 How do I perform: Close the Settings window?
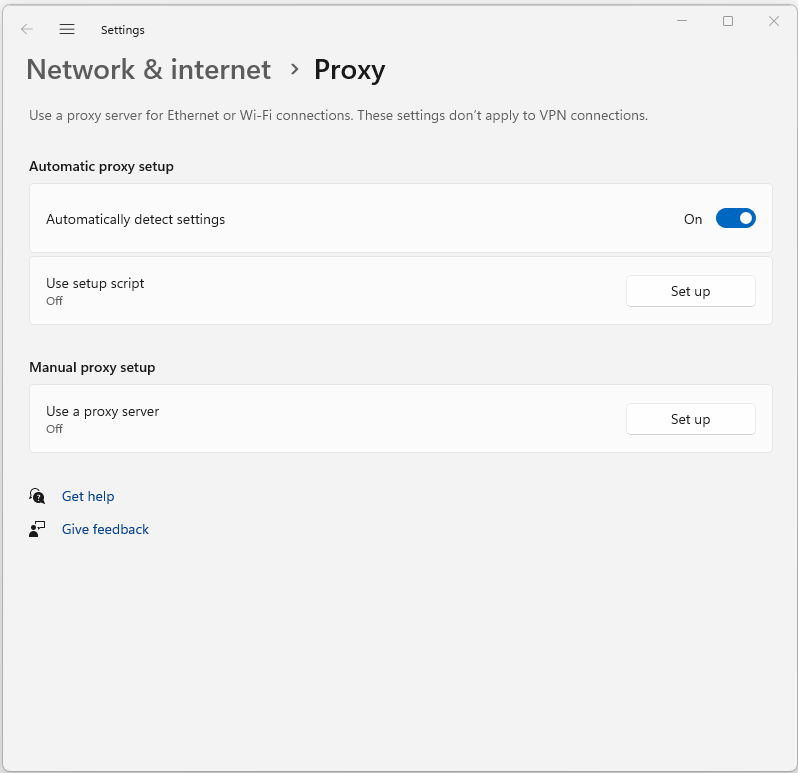click(x=774, y=21)
